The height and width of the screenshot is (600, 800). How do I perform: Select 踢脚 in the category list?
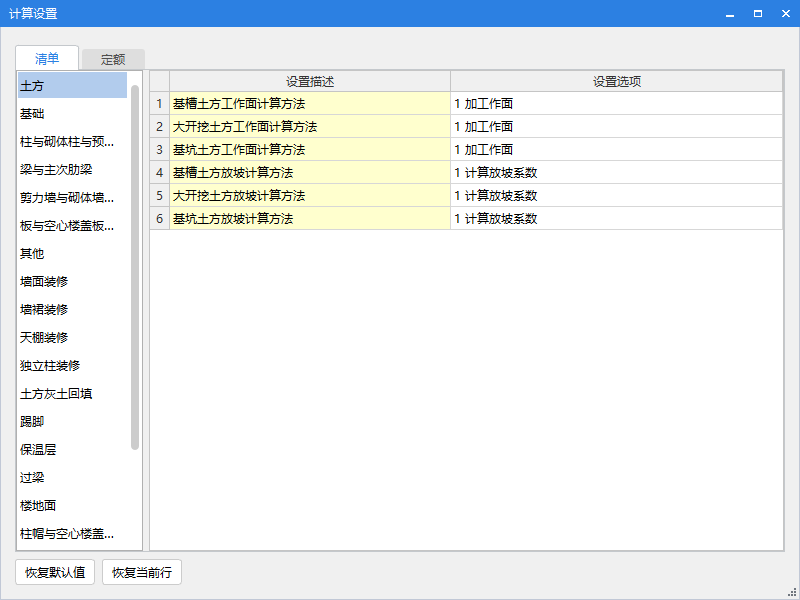pos(72,421)
